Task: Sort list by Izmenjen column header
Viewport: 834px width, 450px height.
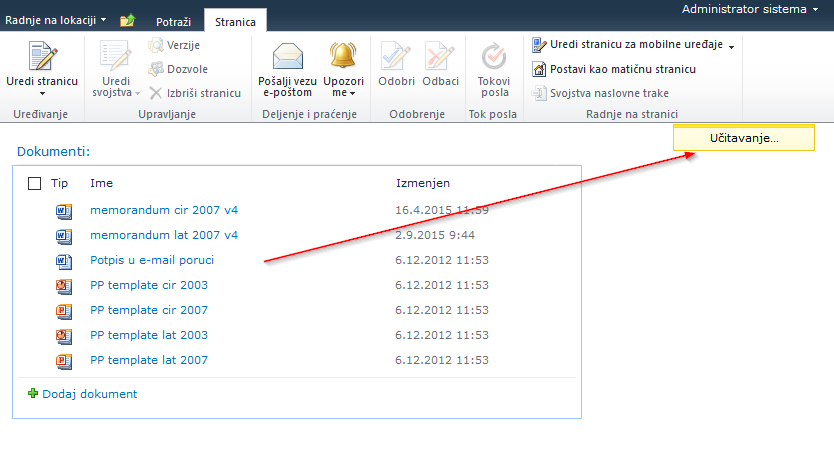Action: click(423, 183)
